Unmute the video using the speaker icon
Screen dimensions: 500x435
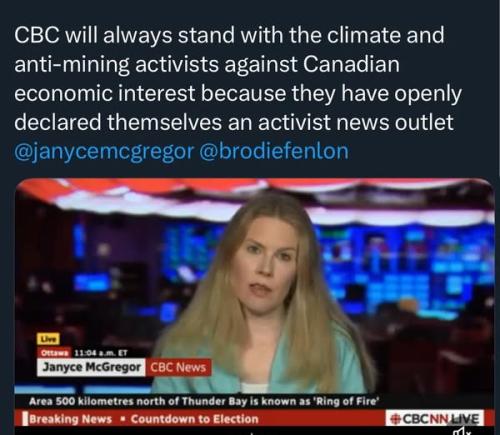463,431
